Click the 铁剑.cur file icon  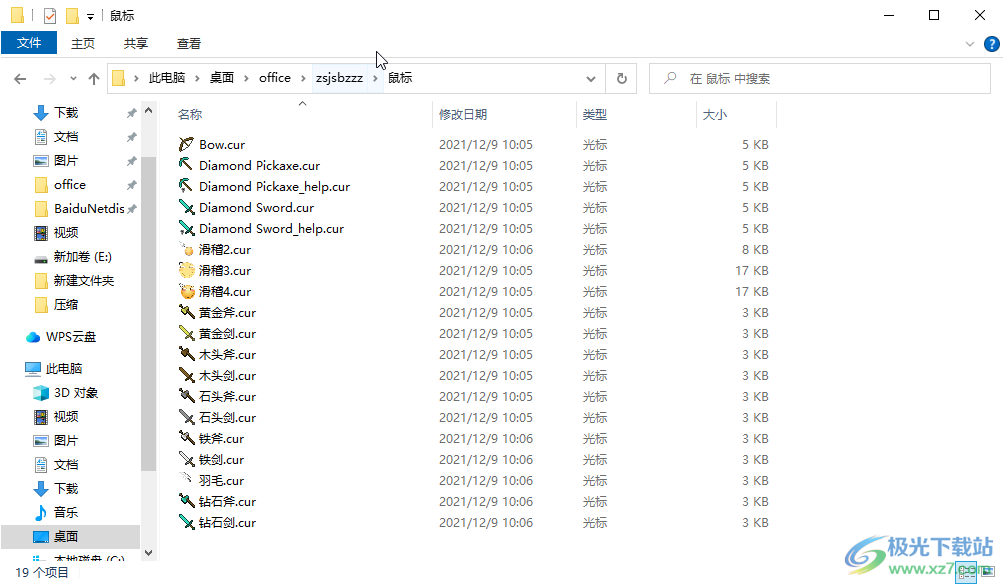click(x=186, y=460)
